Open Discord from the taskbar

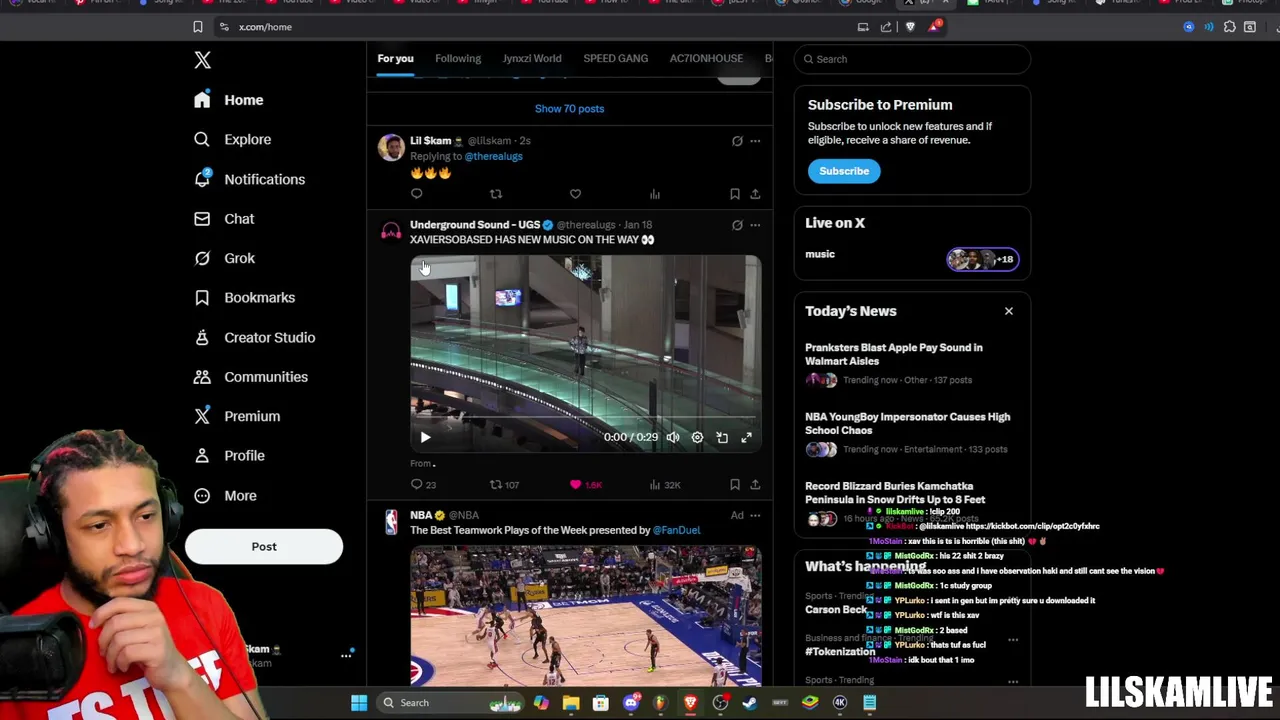[x=631, y=703]
